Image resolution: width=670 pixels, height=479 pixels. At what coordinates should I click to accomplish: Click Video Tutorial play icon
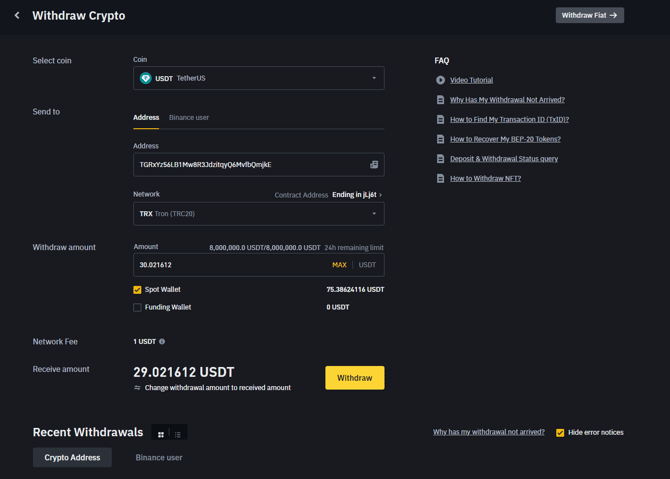pos(440,80)
